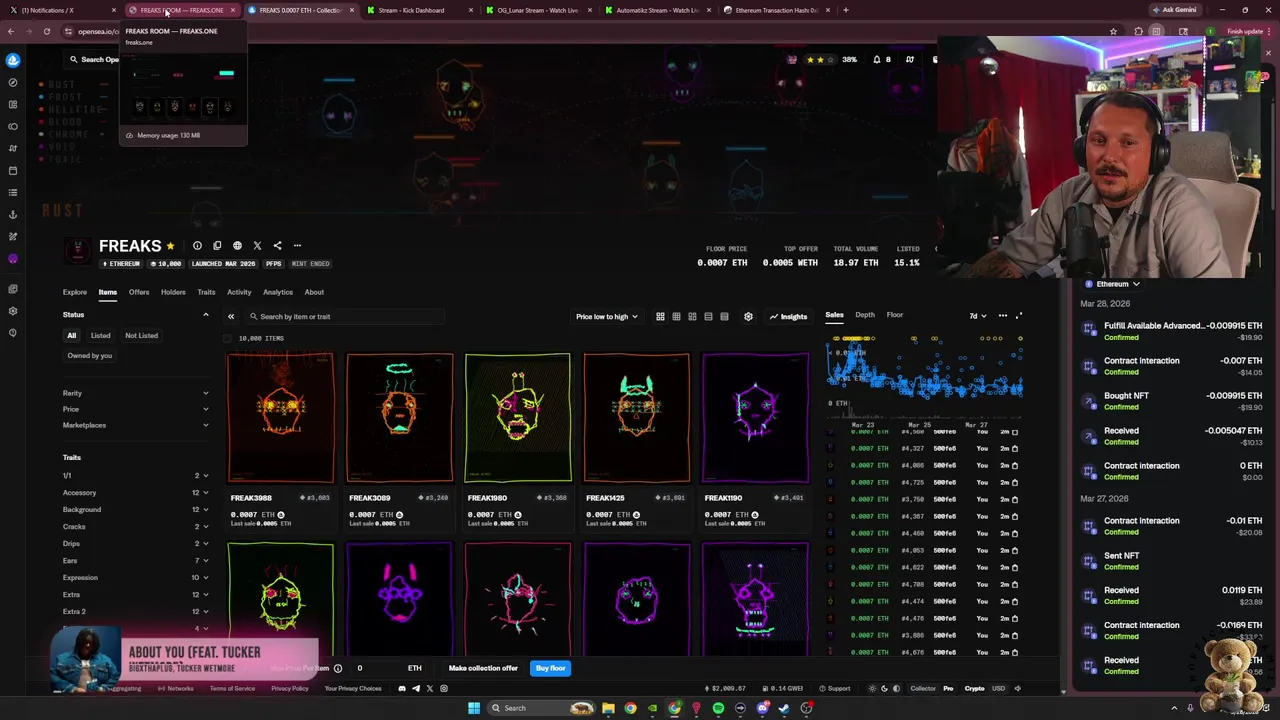The image size is (1280, 720).
Task: Copy the collection address icon
Action: tap(217, 246)
